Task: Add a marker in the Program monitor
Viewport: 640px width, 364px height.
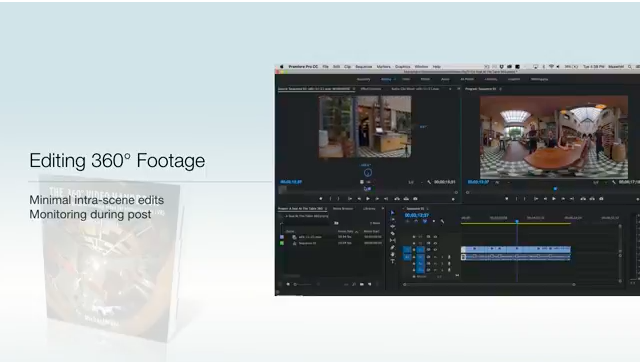Action: (507, 199)
